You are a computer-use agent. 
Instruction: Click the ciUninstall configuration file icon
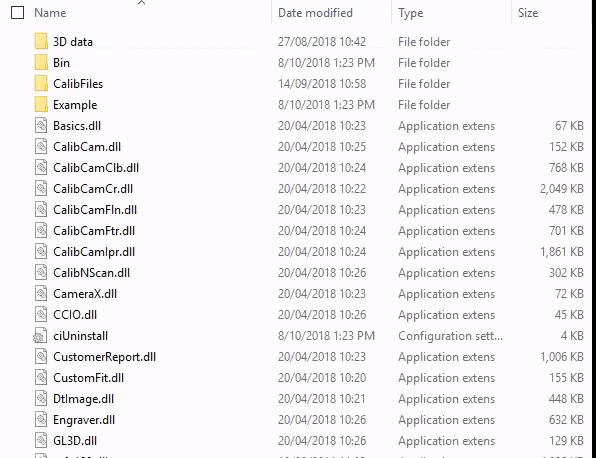(x=40, y=335)
